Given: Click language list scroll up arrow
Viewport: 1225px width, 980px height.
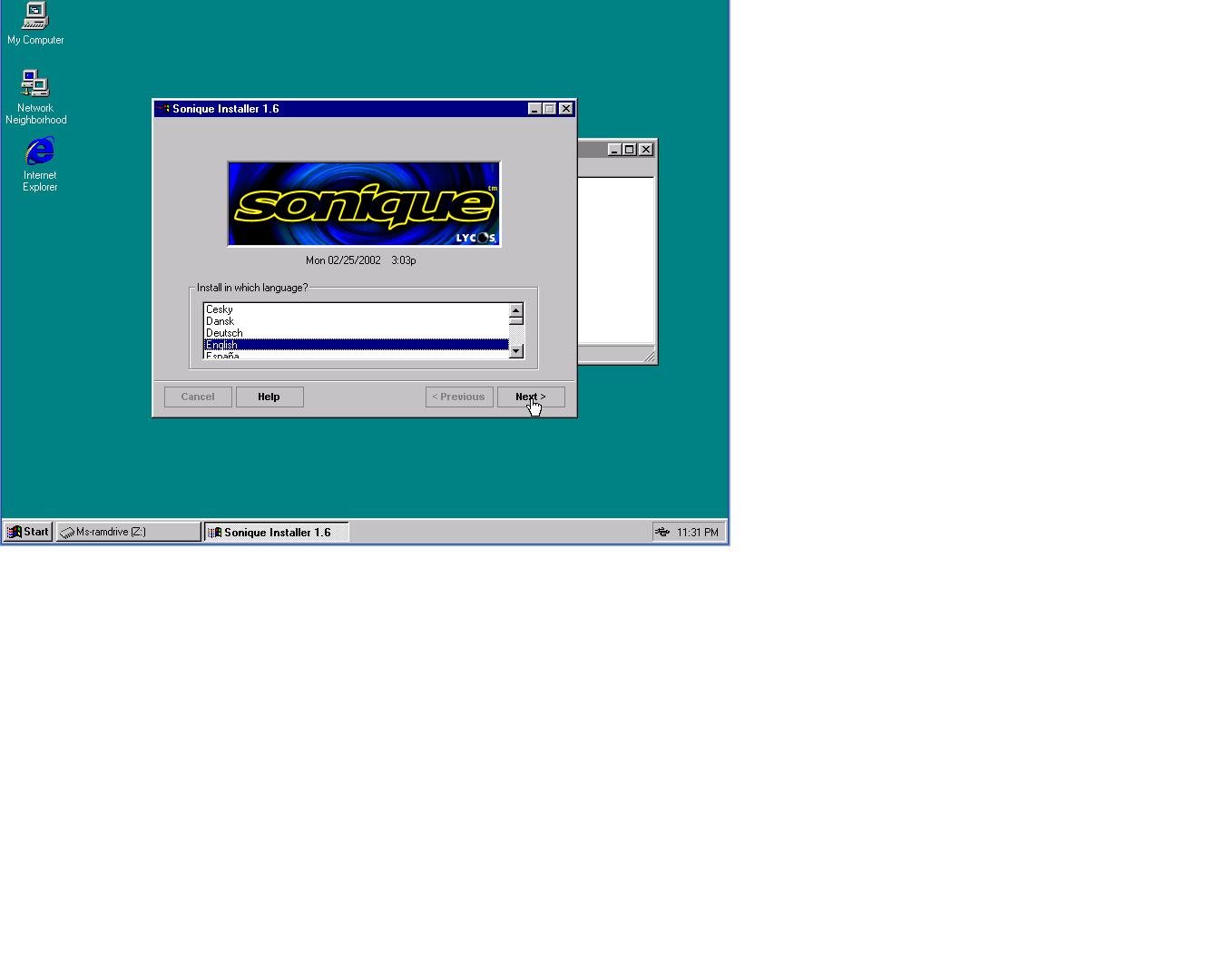Looking at the screenshot, I should (x=516, y=311).
